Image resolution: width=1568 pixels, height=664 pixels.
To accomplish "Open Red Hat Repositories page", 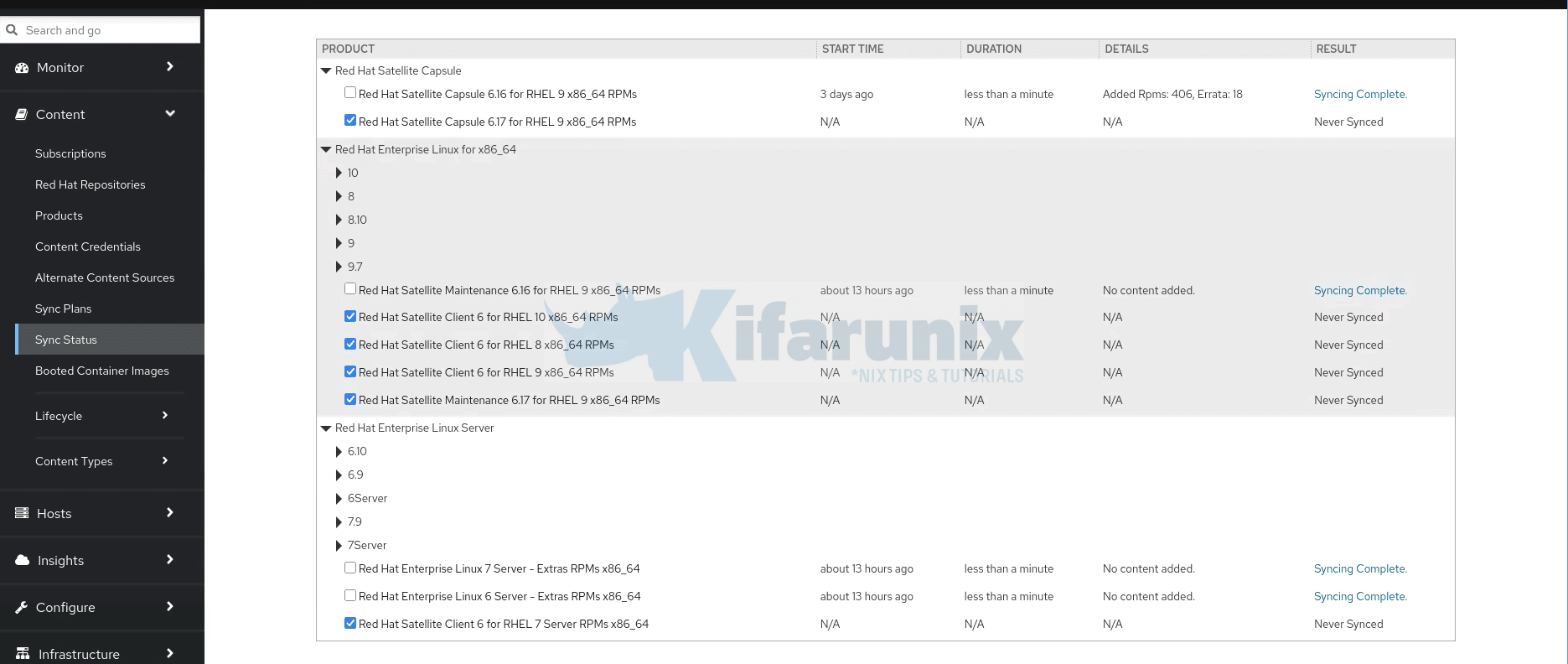I will (x=91, y=184).
